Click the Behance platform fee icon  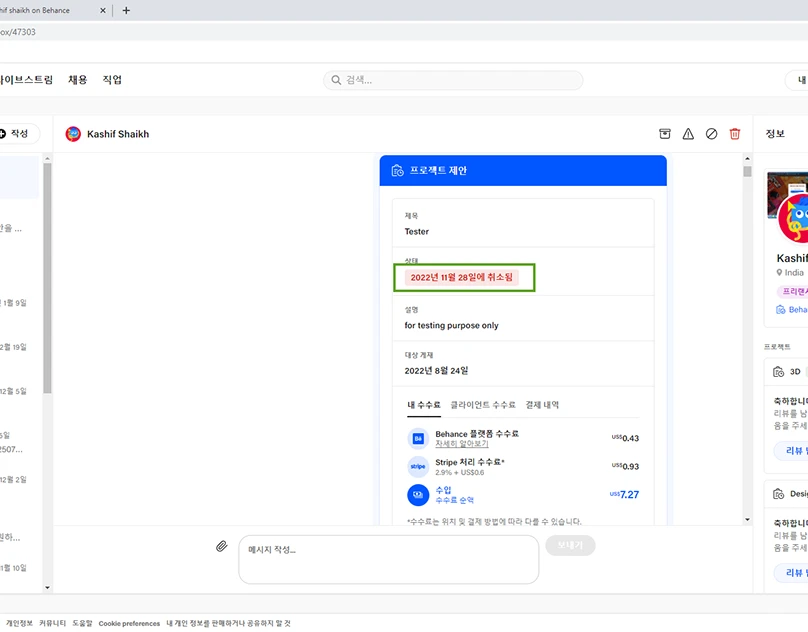pos(418,438)
